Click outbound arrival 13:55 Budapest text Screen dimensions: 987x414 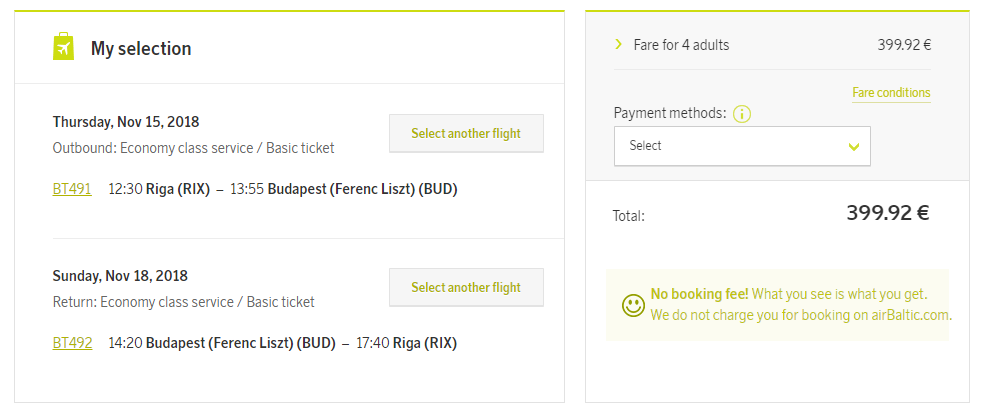pos(344,189)
